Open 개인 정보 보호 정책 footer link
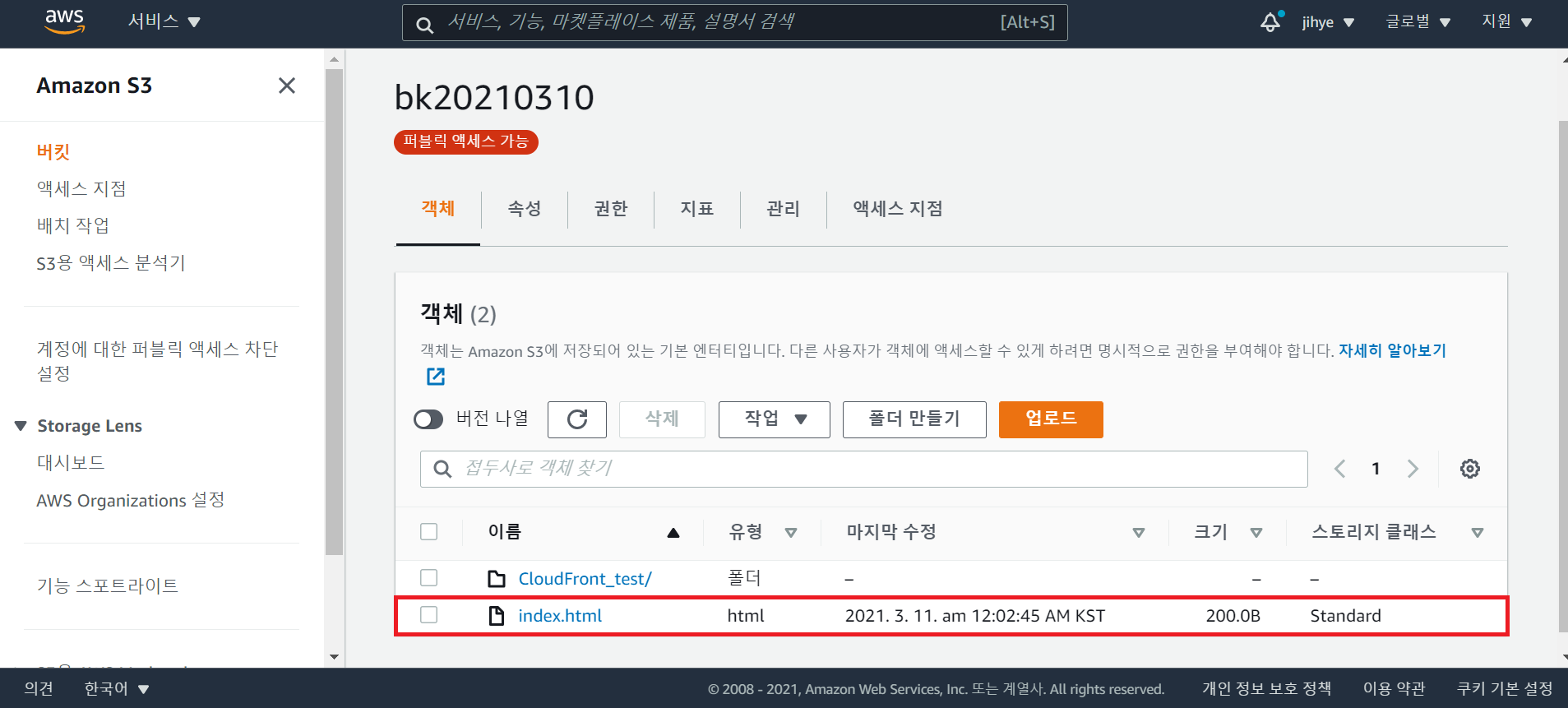The height and width of the screenshot is (708, 1568). tap(1266, 689)
